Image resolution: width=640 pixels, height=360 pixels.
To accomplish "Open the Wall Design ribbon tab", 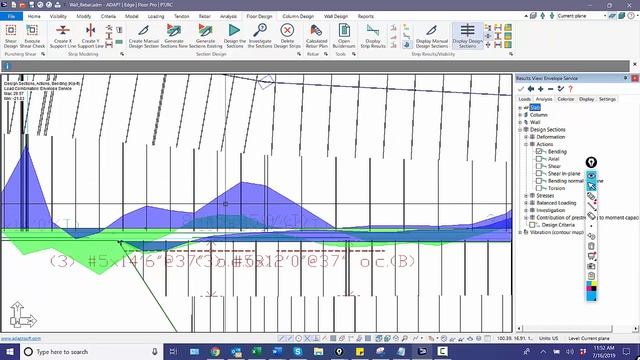I will 336,16.
